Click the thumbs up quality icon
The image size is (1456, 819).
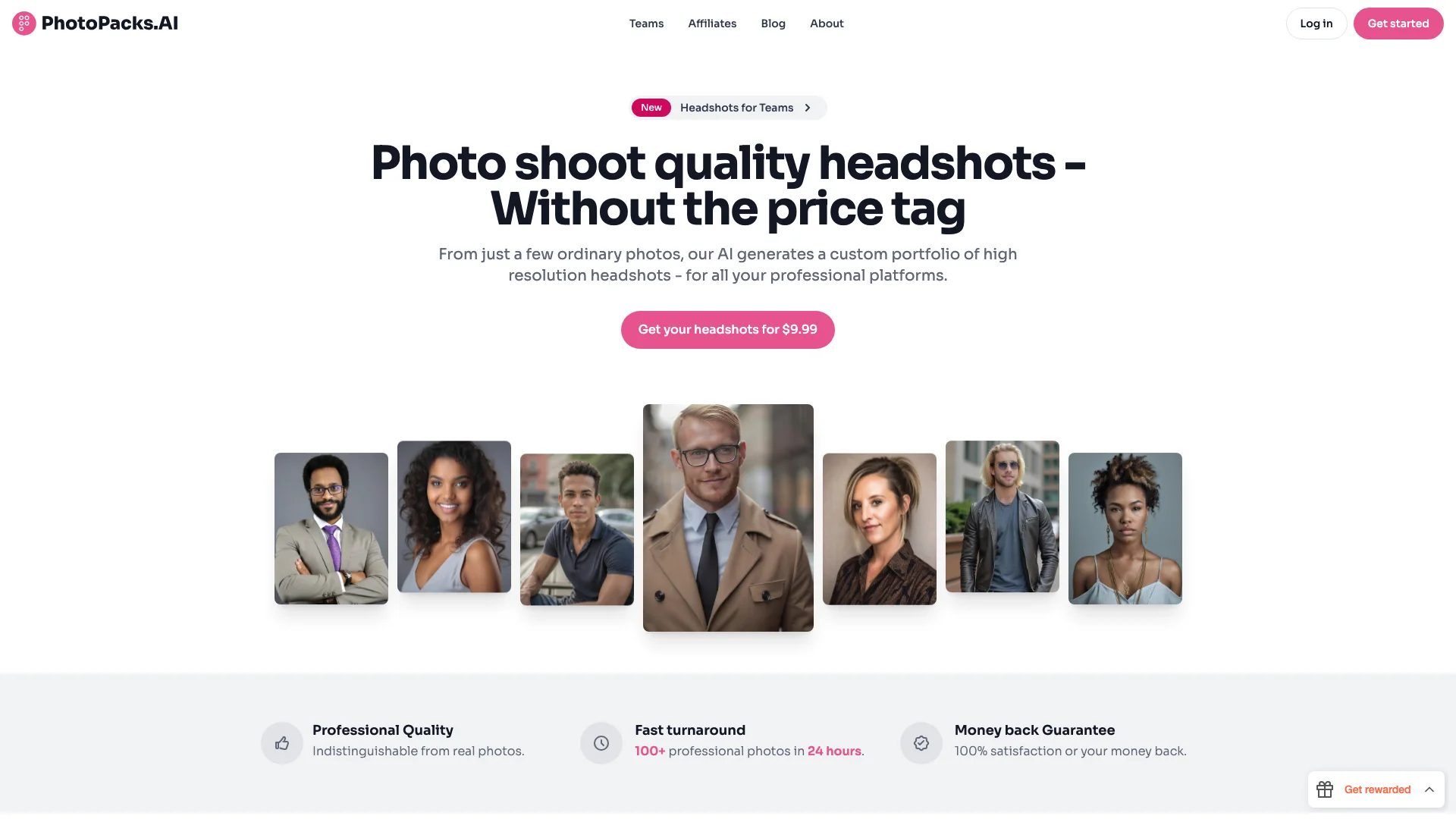281,742
